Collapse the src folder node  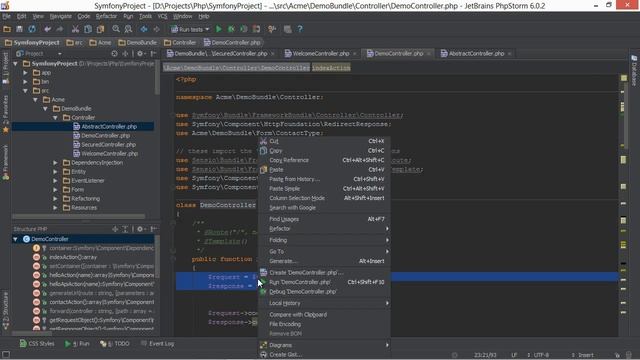point(25,91)
